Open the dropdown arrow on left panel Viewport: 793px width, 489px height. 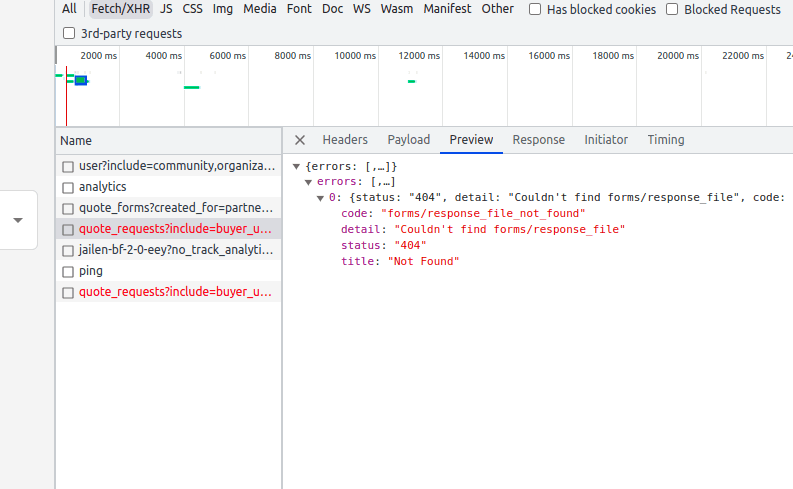(18, 220)
